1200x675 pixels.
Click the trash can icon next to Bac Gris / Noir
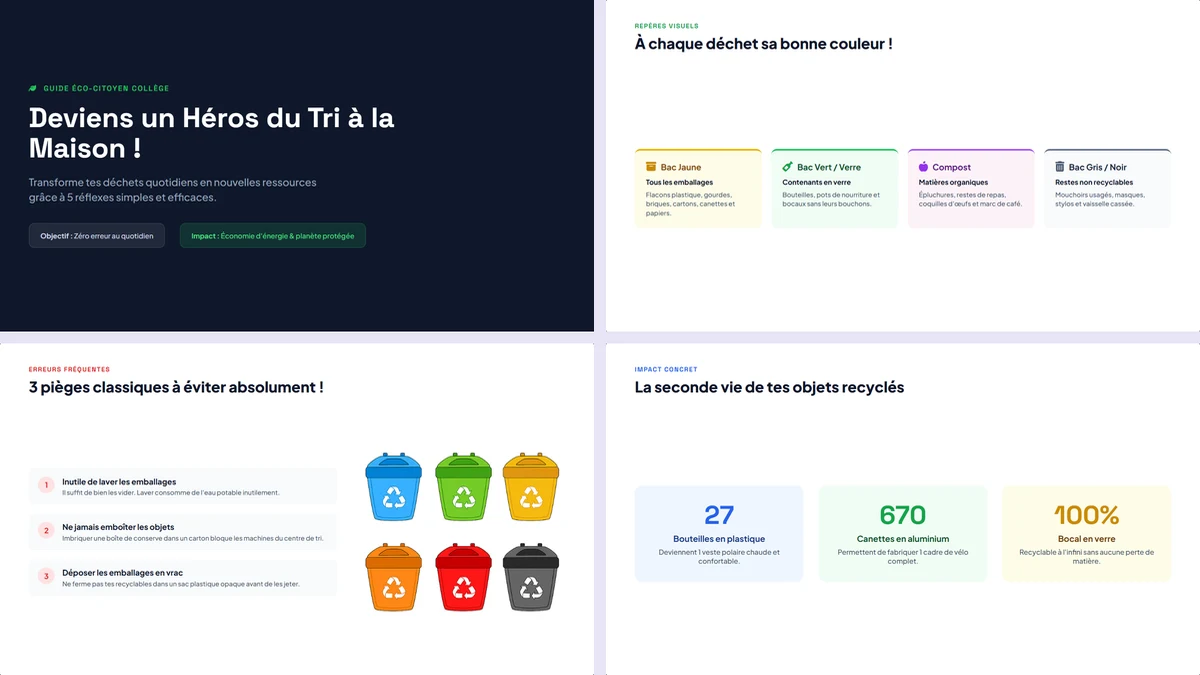coord(1060,167)
